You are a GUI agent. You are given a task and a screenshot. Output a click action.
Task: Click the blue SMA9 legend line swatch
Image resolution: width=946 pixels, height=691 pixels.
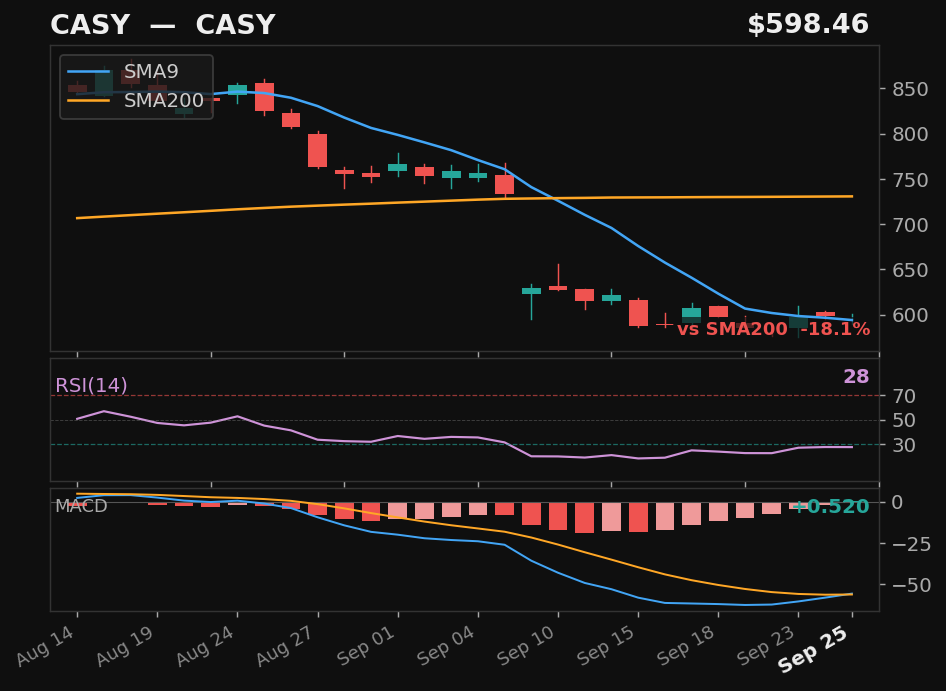point(89,72)
